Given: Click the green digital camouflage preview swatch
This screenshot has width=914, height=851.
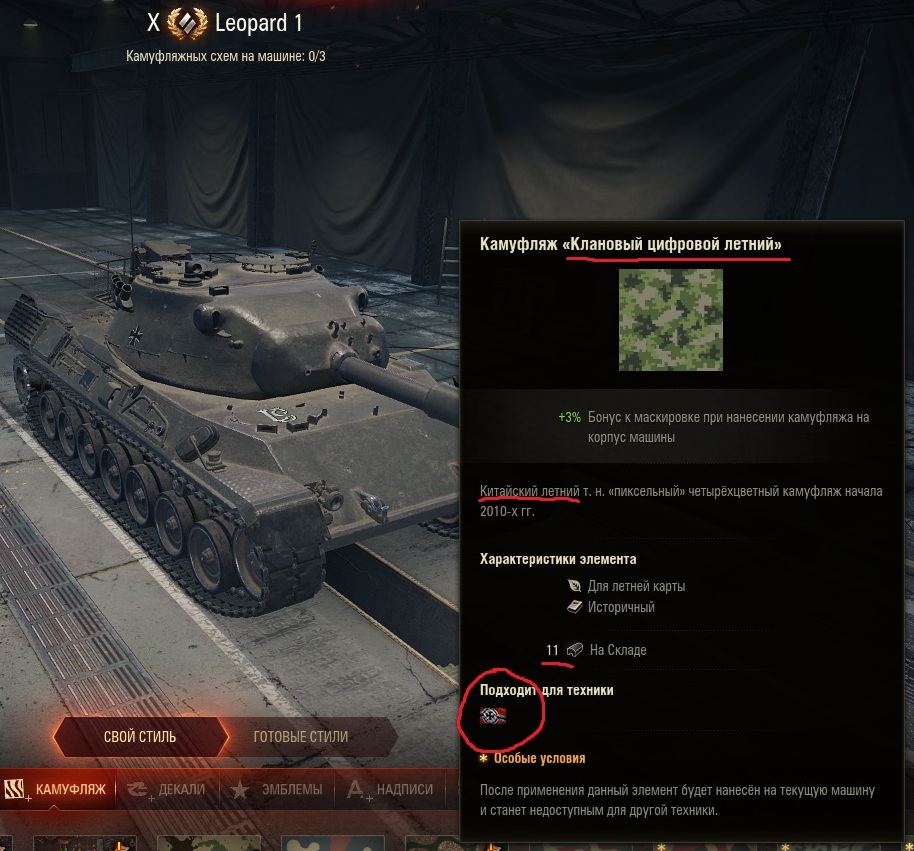Looking at the screenshot, I should (x=671, y=319).
